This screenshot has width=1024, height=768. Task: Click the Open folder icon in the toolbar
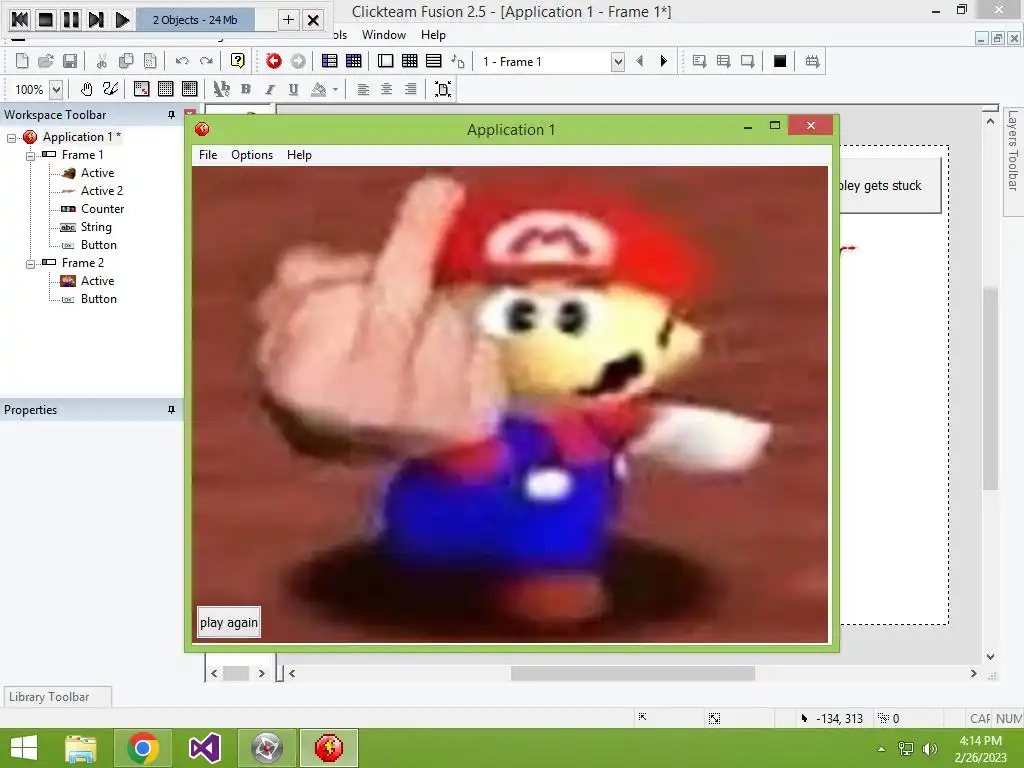46,61
